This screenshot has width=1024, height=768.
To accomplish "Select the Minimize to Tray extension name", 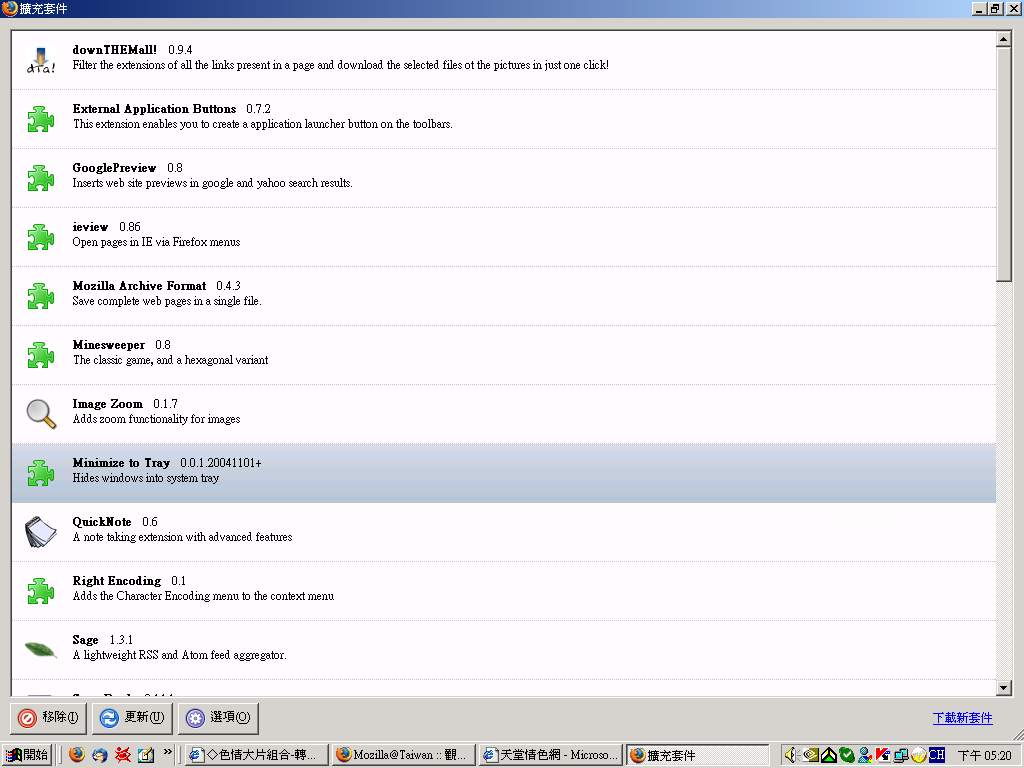I will [x=121, y=463].
